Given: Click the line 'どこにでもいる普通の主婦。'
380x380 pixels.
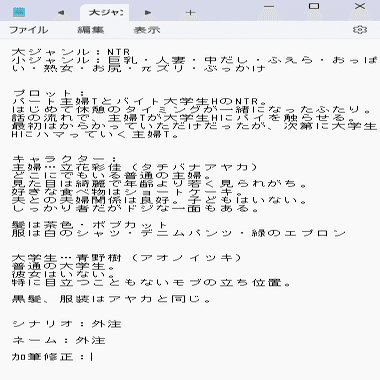Looking at the screenshot, I should [112, 175].
